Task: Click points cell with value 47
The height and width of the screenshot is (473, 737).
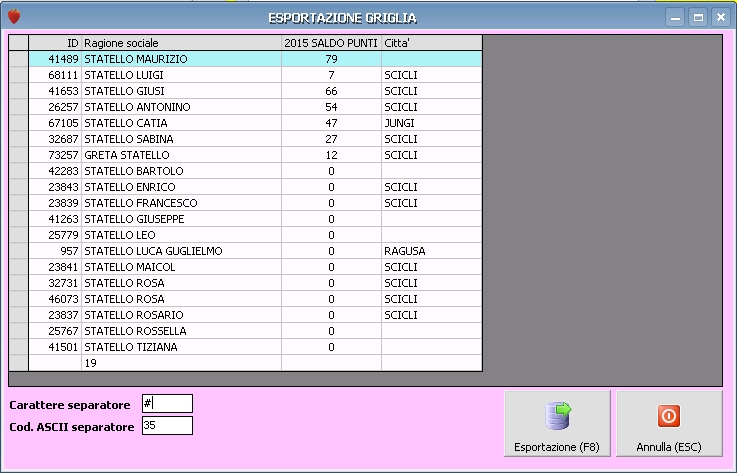Action: click(331, 123)
